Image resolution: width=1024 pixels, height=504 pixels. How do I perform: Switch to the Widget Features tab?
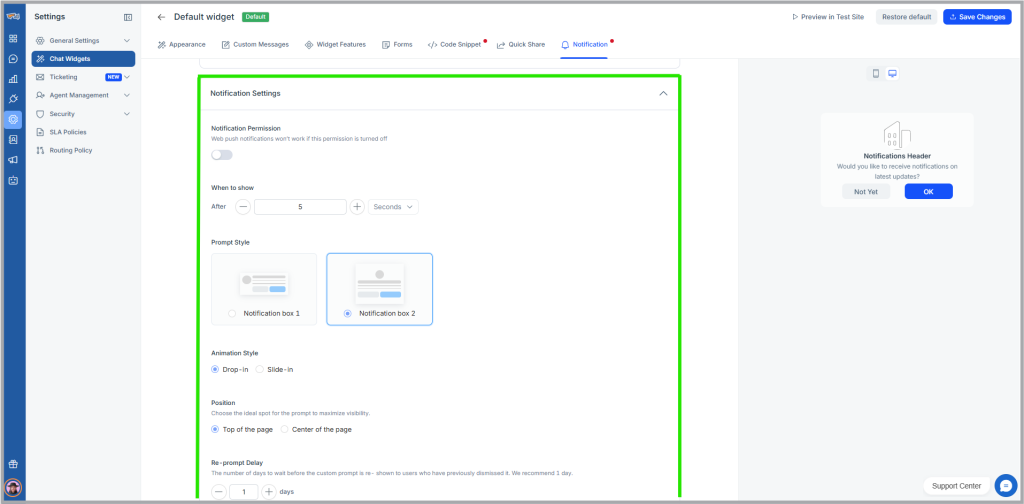coord(335,45)
